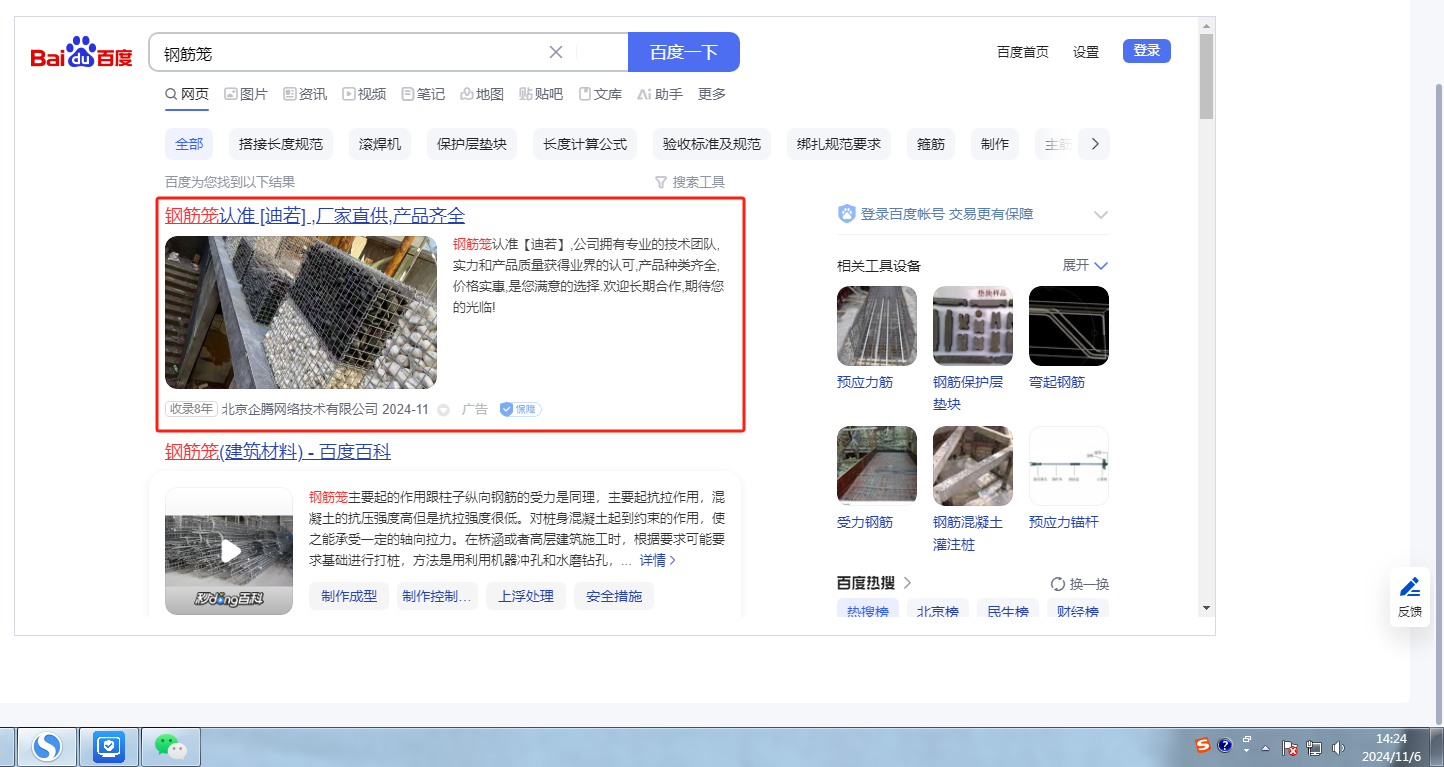Open the 钢筋保护层垫块 thumbnail
The image size is (1444, 767).
973,326
